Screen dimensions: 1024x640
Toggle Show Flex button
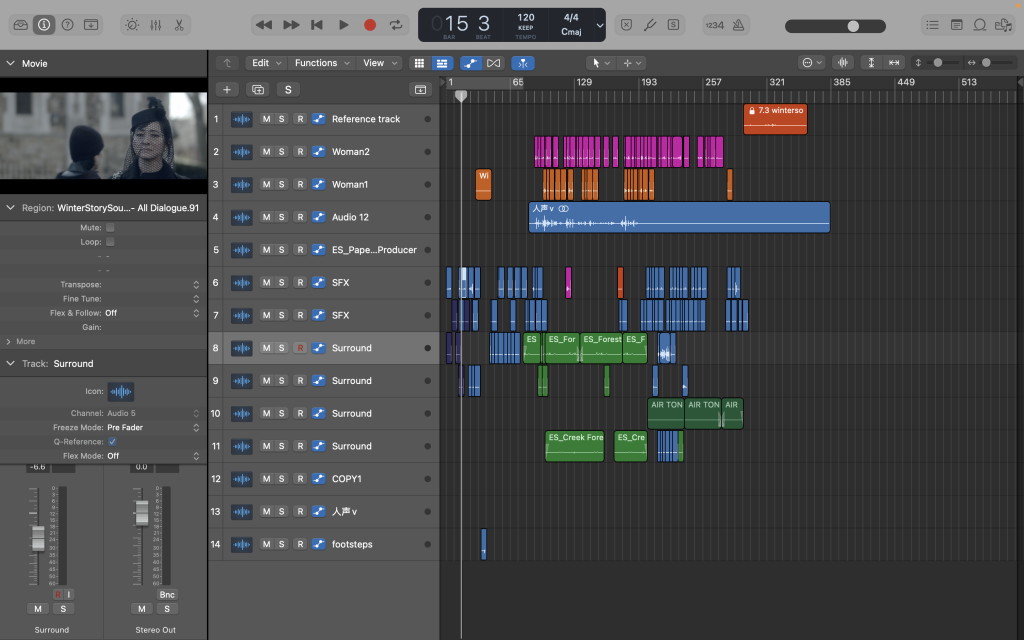[x=494, y=63]
